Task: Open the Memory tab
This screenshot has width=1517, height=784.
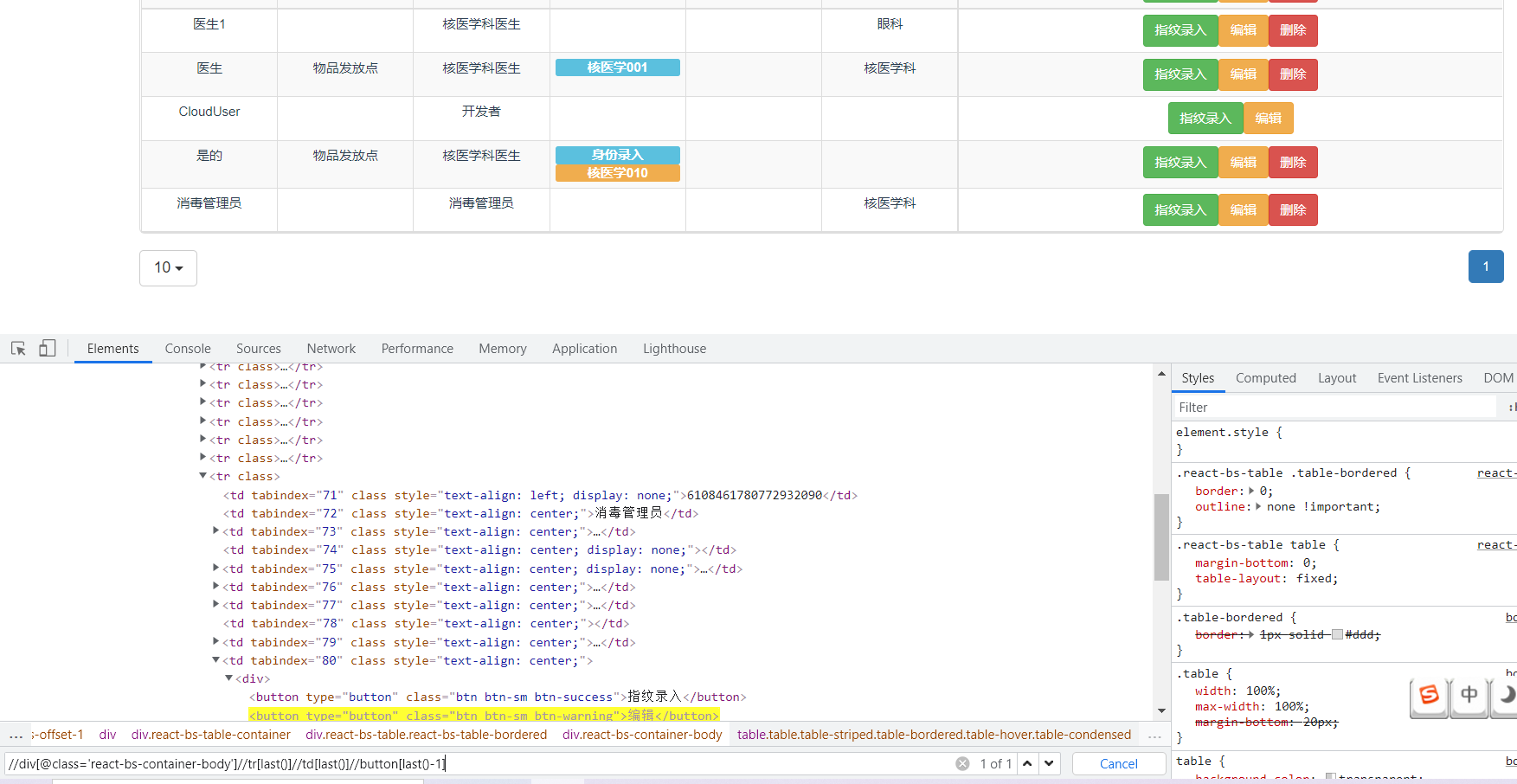Action: (x=503, y=349)
